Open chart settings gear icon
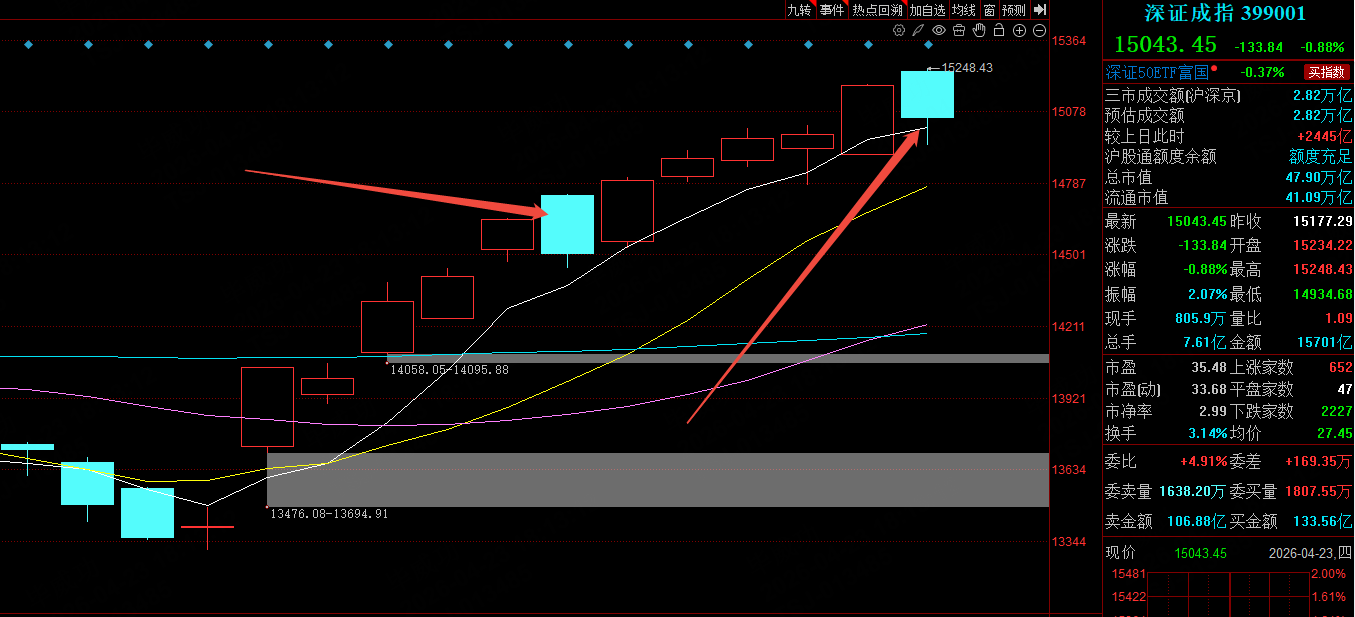The height and width of the screenshot is (617, 1355). pyautogui.click(x=899, y=30)
